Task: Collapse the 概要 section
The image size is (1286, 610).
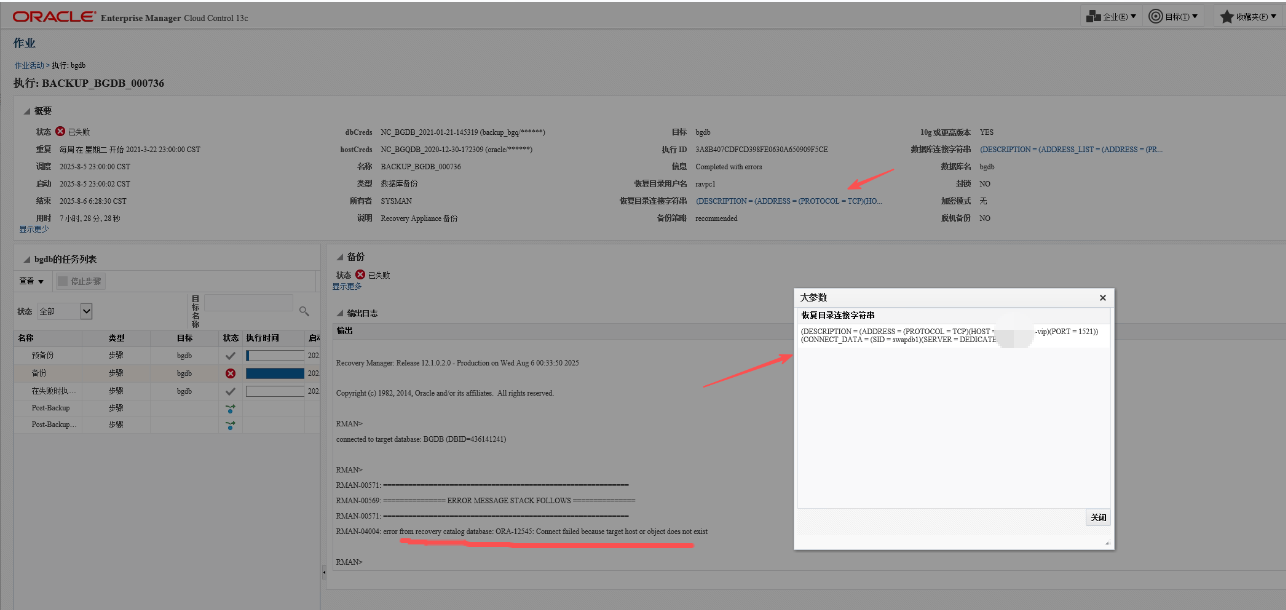Action: 27,111
